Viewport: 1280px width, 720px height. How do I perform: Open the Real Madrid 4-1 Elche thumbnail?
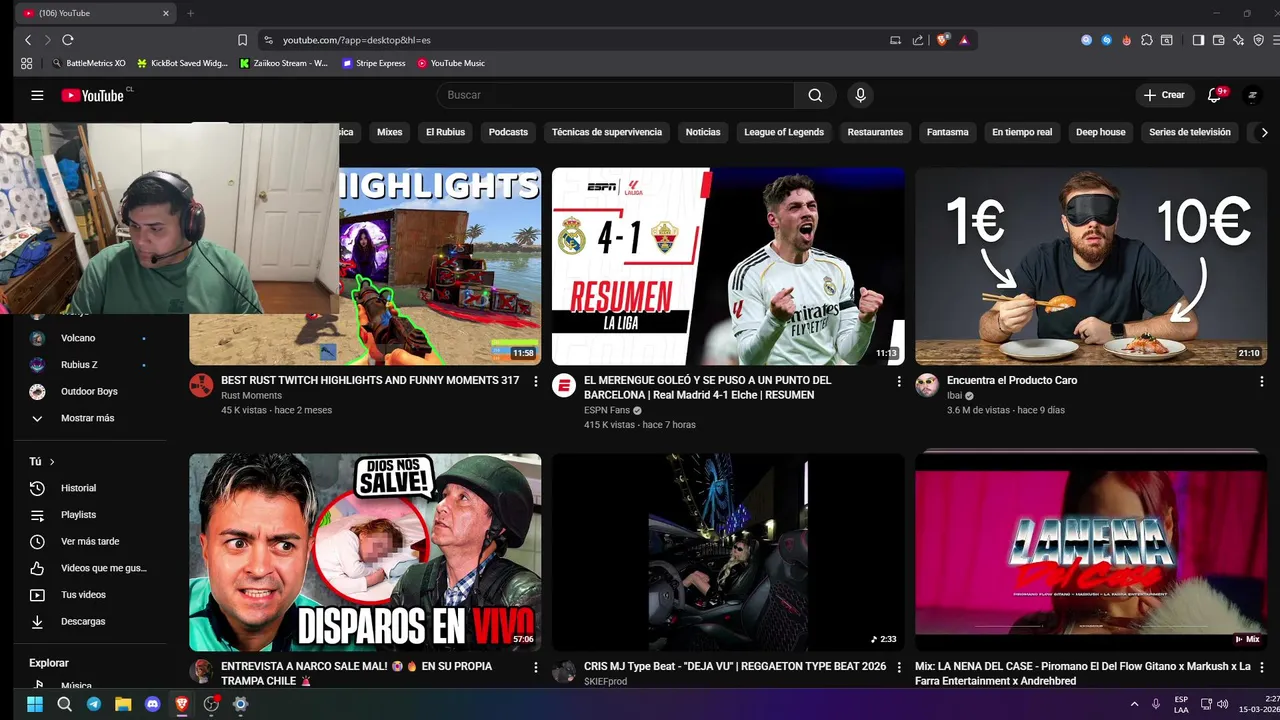(728, 266)
